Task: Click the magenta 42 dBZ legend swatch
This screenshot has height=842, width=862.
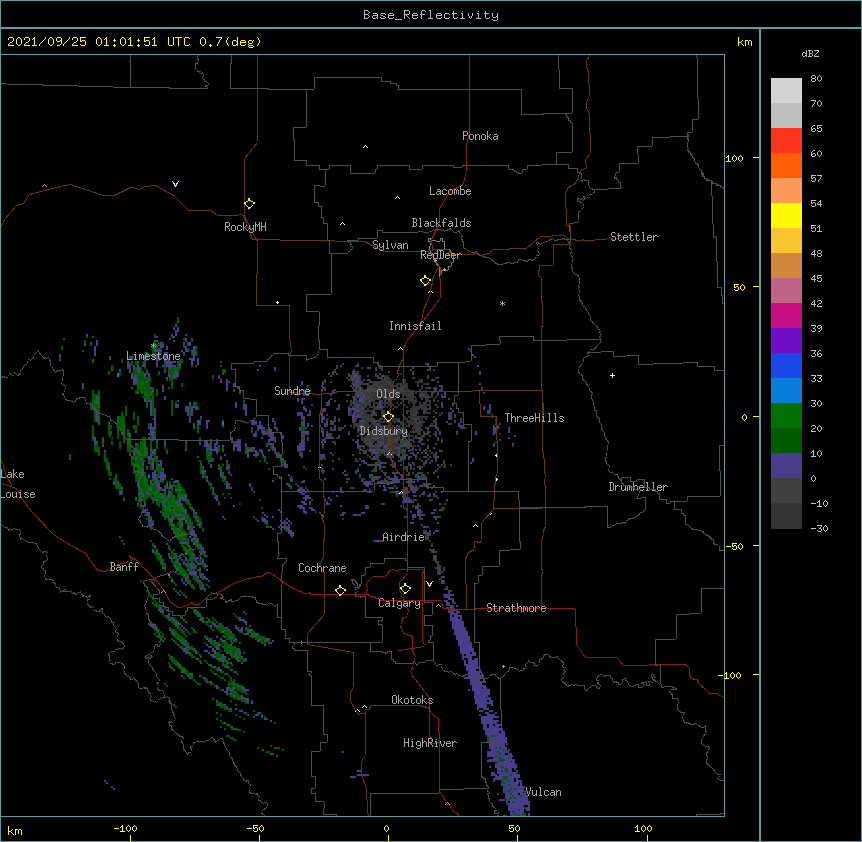Action: point(786,315)
